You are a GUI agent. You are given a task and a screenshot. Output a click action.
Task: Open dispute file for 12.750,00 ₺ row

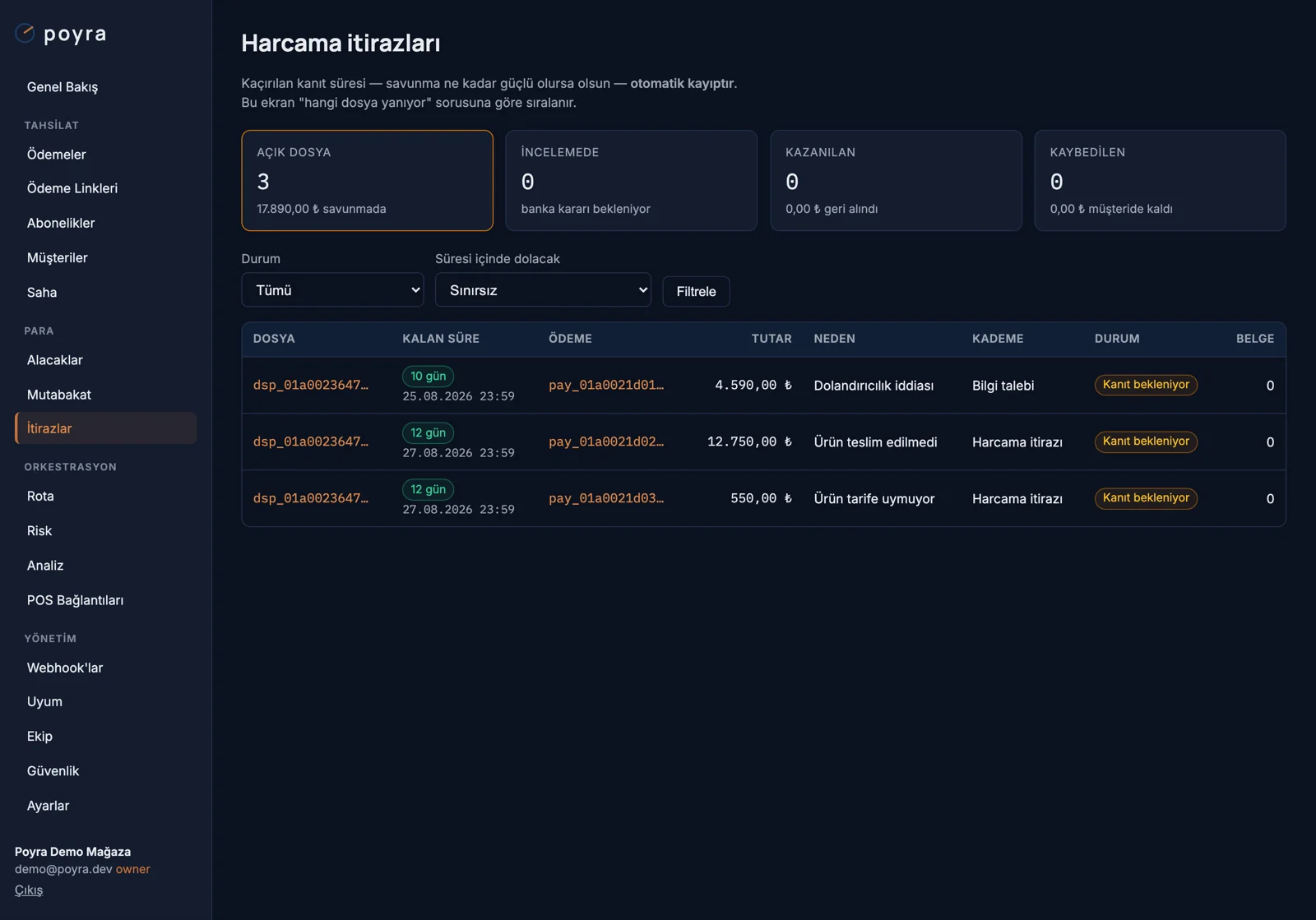pyautogui.click(x=311, y=442)
